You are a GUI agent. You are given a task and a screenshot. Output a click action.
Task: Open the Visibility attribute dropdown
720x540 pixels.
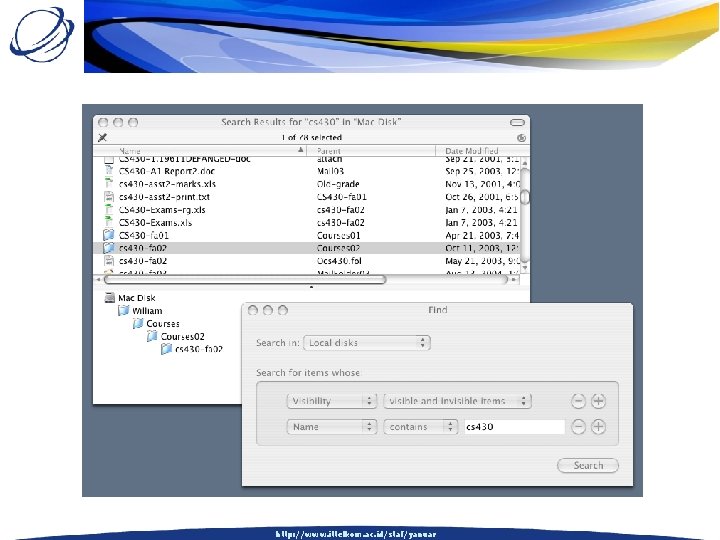pyautogui.click(x=332, y=401)
